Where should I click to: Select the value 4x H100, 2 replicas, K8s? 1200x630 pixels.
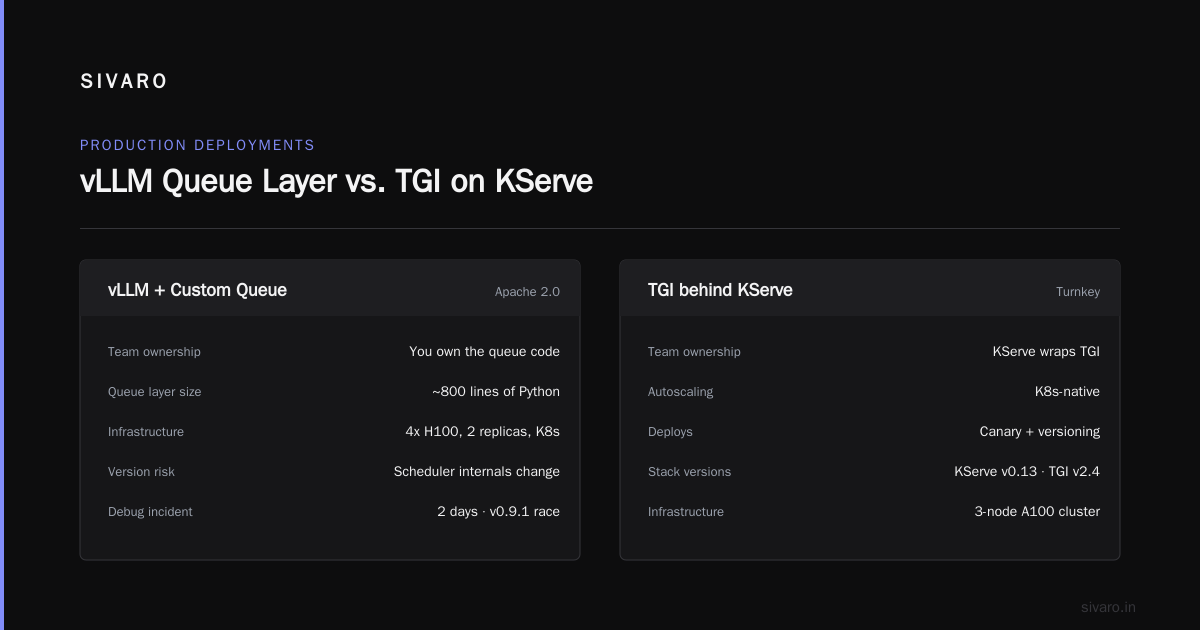click(482, 432)
